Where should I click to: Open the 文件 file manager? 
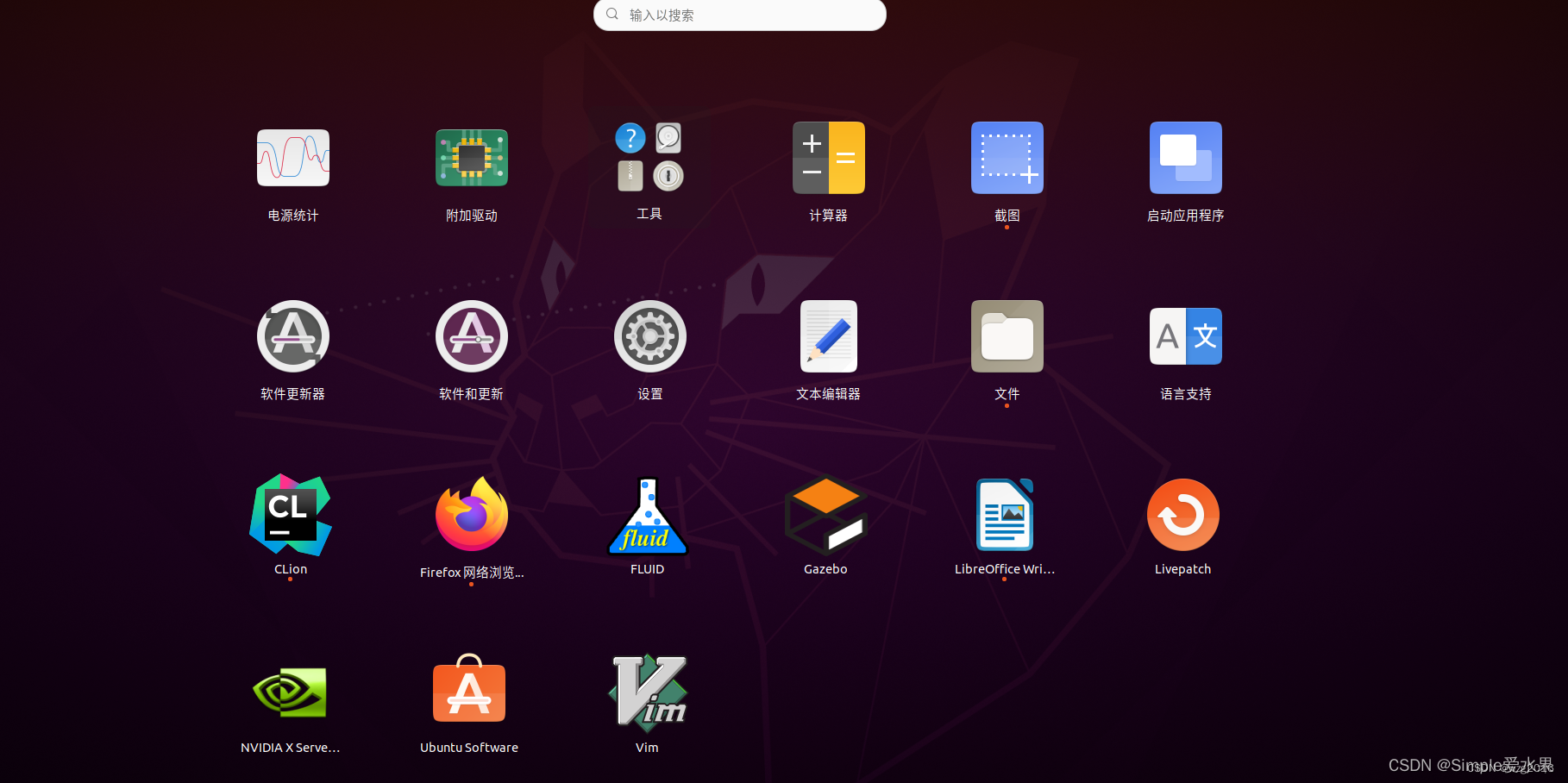coord(1007,336)
